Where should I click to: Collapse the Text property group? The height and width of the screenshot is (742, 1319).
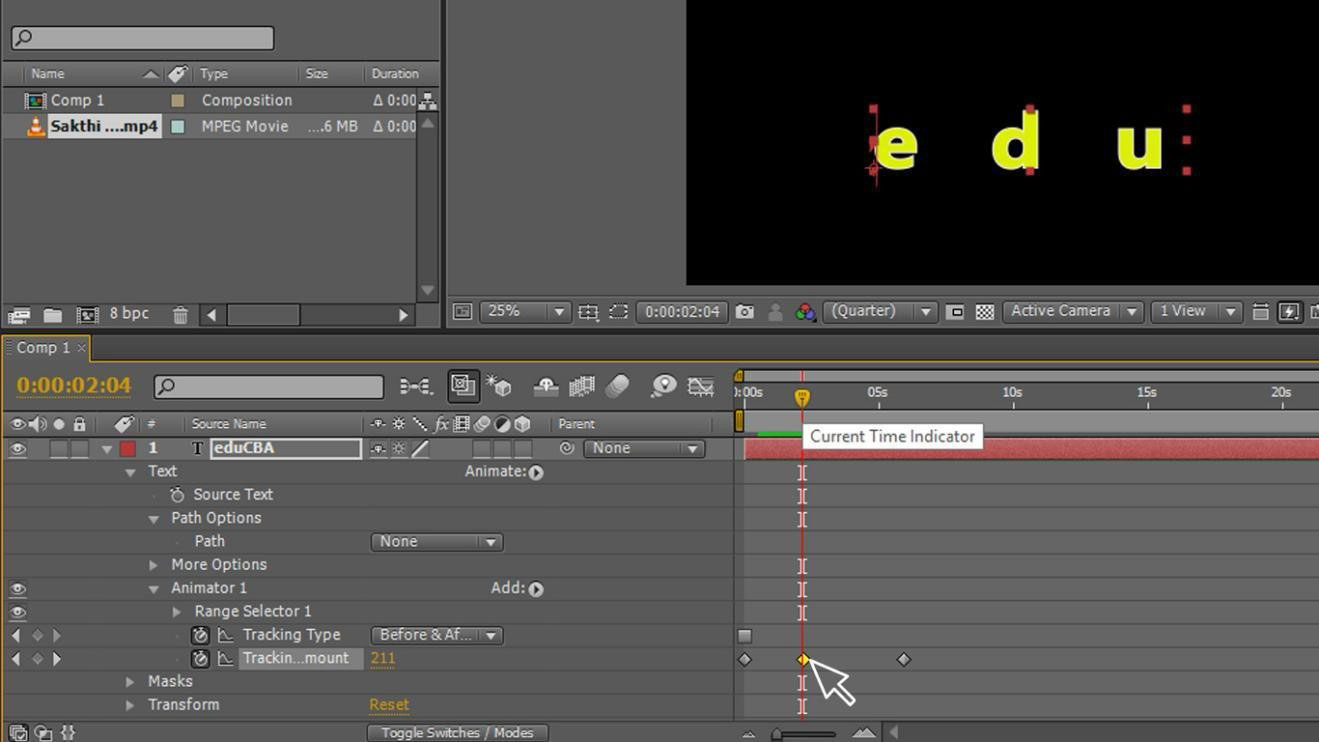tap(130, 472)
